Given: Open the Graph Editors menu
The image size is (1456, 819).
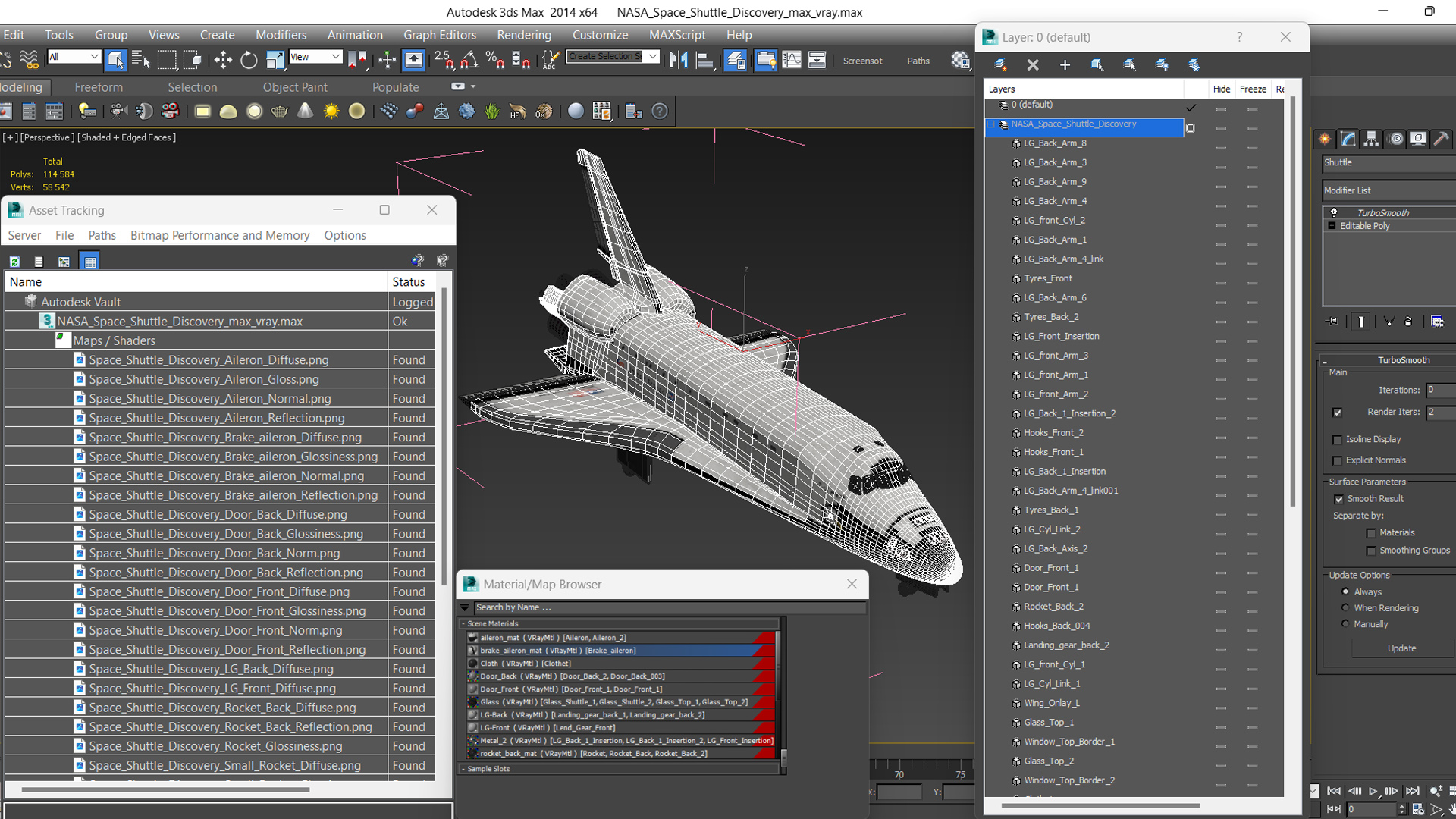Looking at the screenshot, I should tap(440, 35).
